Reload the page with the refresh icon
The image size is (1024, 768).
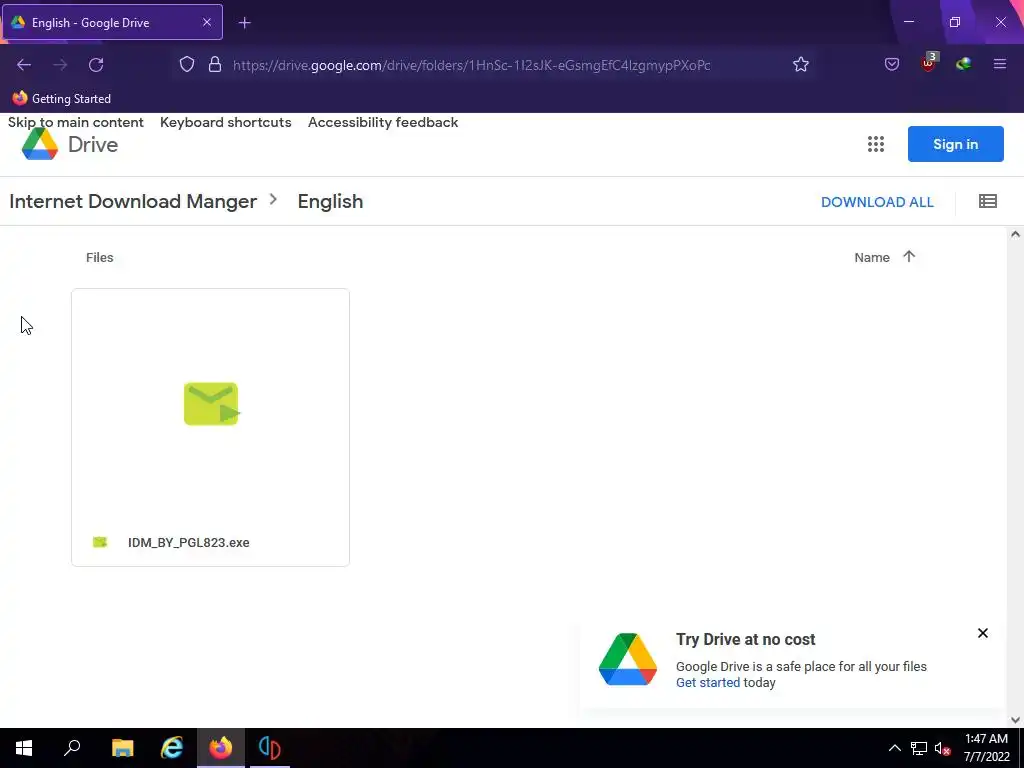point(96,65)
